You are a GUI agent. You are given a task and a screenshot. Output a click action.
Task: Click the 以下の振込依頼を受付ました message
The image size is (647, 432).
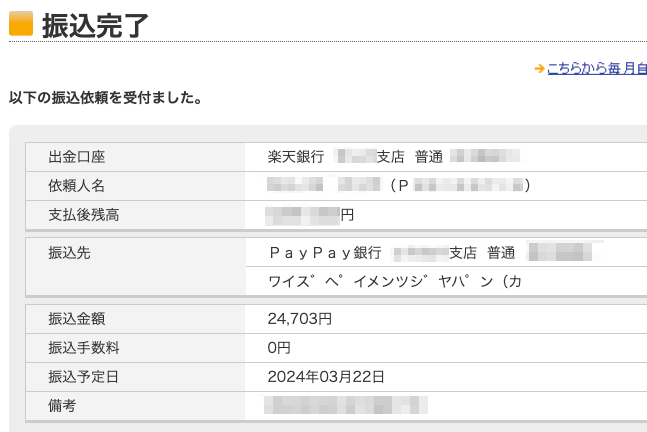point(106,98)
